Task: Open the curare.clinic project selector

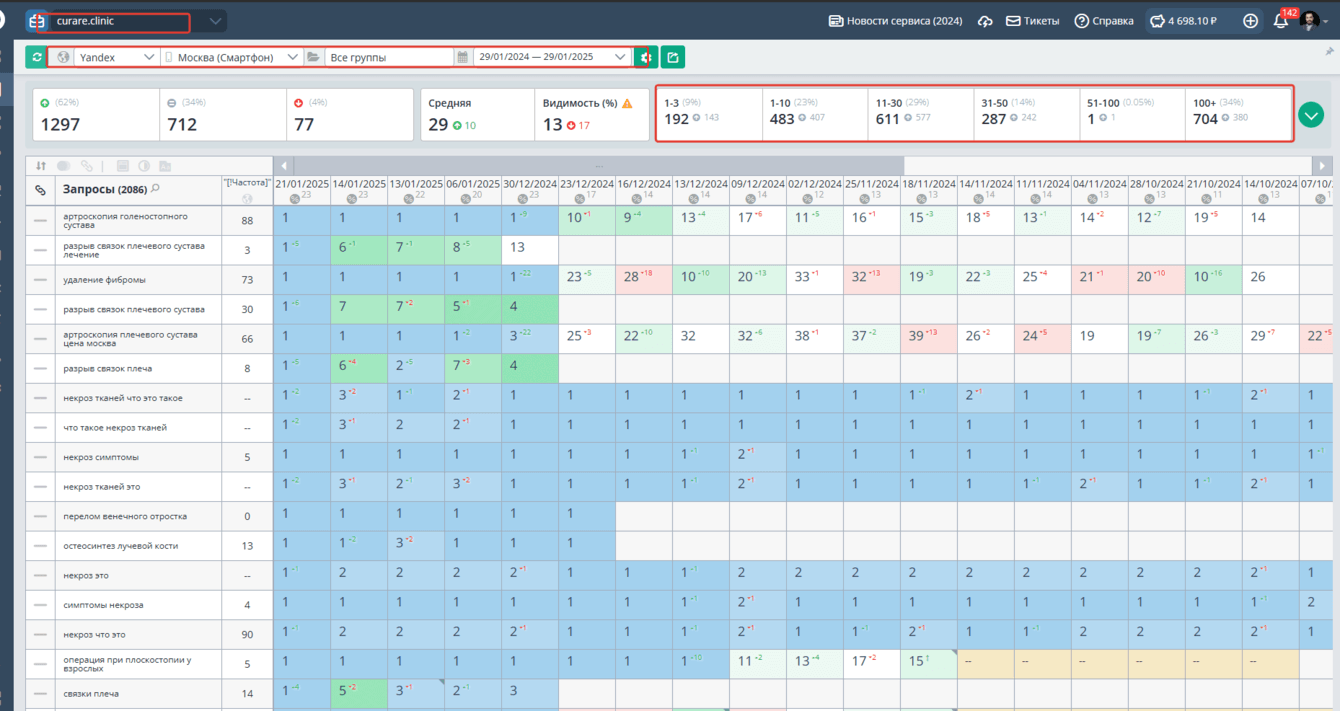Action: (x=126, y=21)
